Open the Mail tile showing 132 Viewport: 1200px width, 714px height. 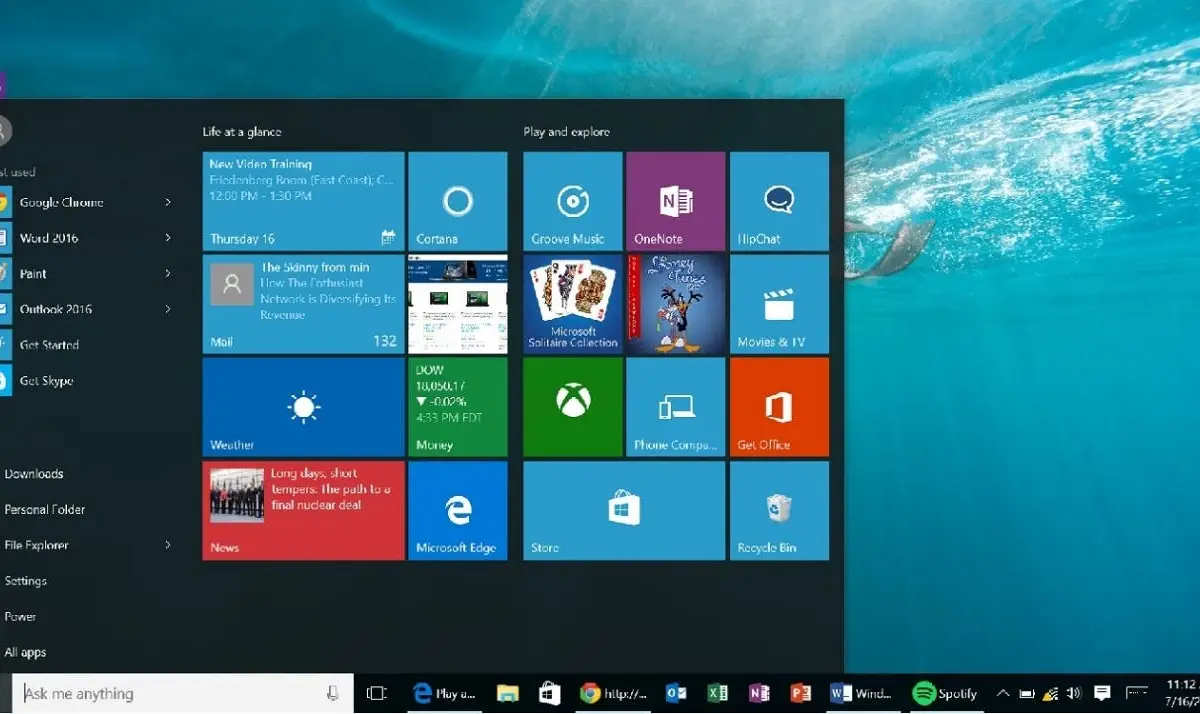click(x=304, y=304)
